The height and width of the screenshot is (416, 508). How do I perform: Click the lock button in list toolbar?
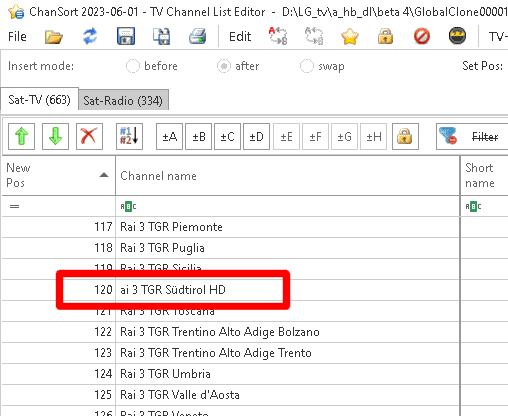point(405,137)
